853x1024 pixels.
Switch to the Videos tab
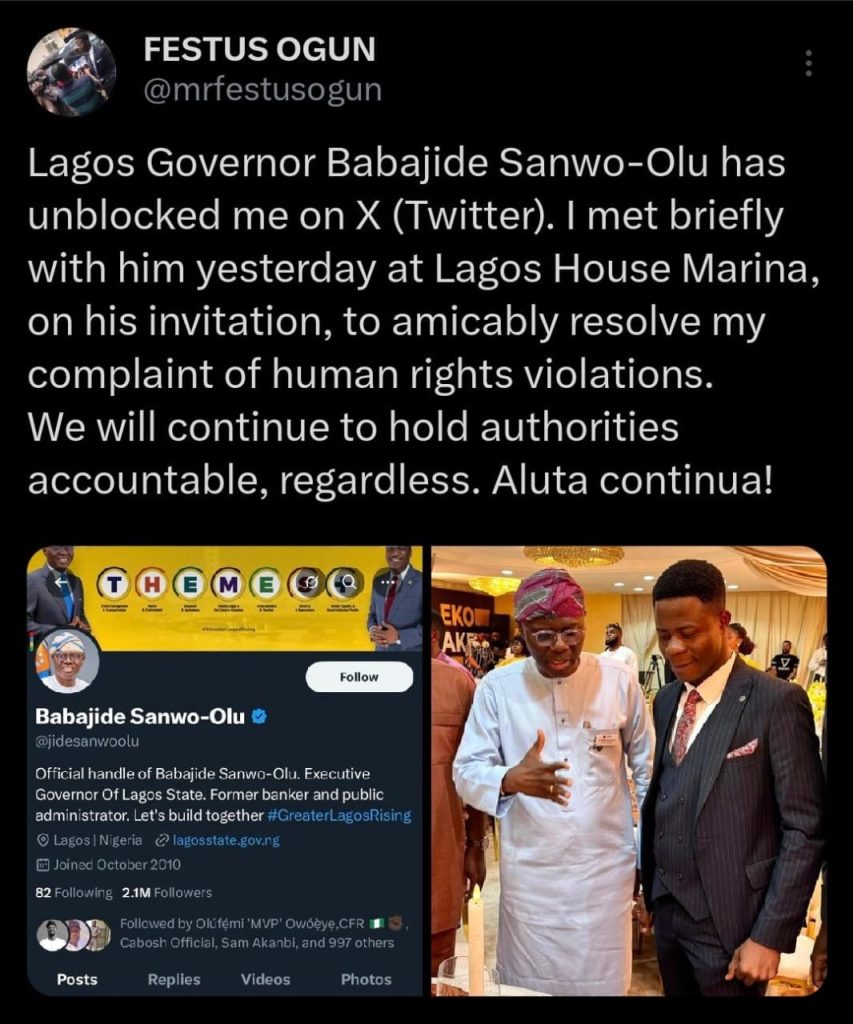tap(265, 980)
